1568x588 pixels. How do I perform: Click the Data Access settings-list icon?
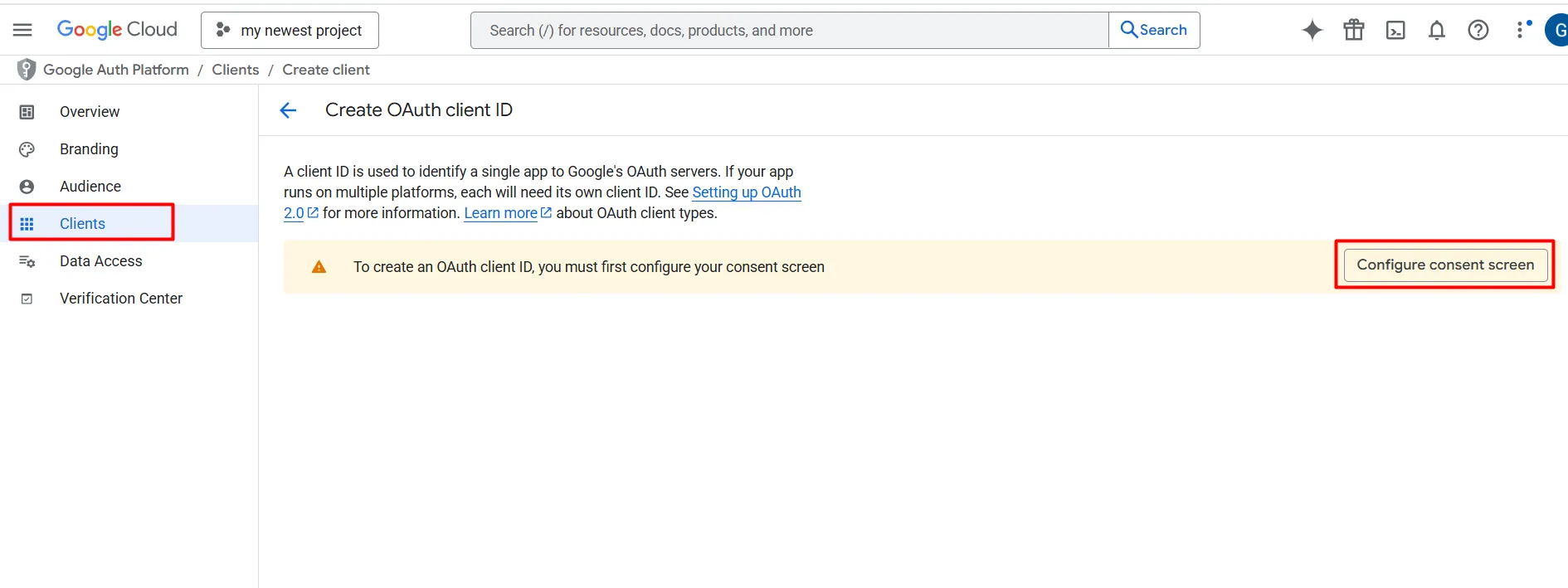[27, 261]
